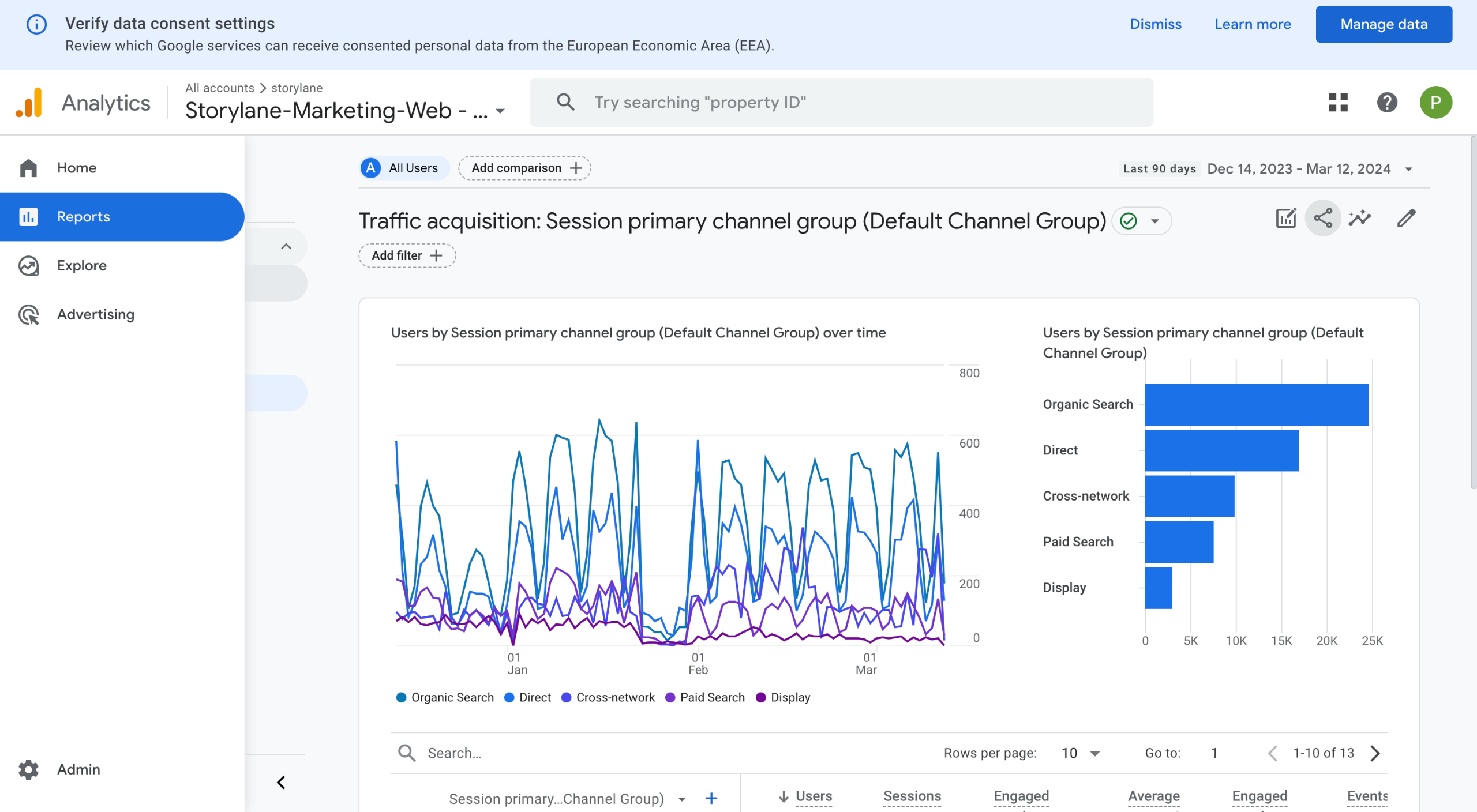Click the Dismiss link

(1156, 24)
